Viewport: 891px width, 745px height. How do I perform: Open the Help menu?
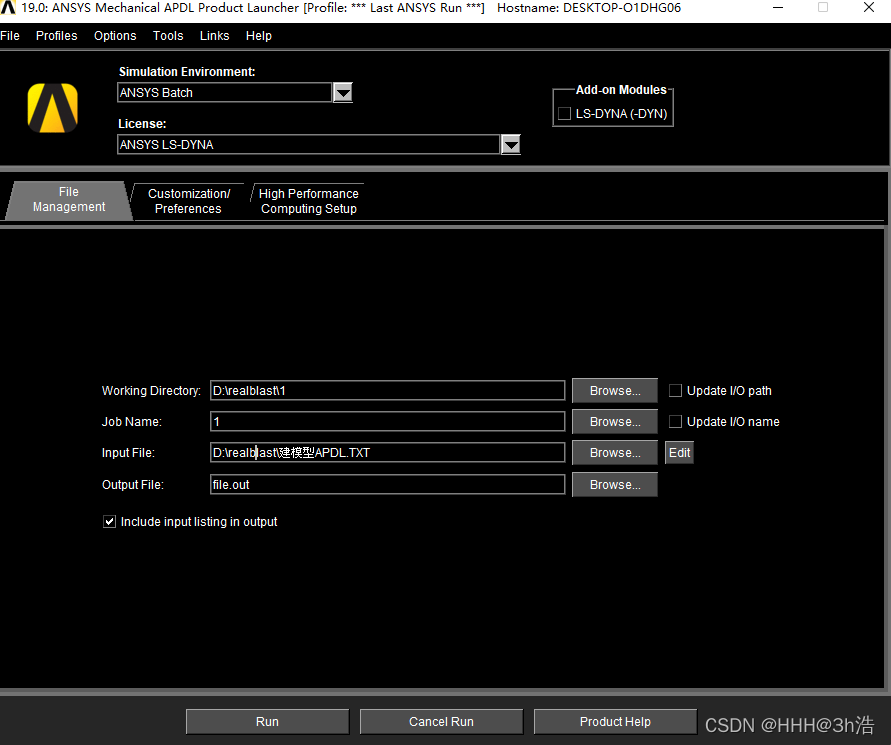(x=259, y=36)
